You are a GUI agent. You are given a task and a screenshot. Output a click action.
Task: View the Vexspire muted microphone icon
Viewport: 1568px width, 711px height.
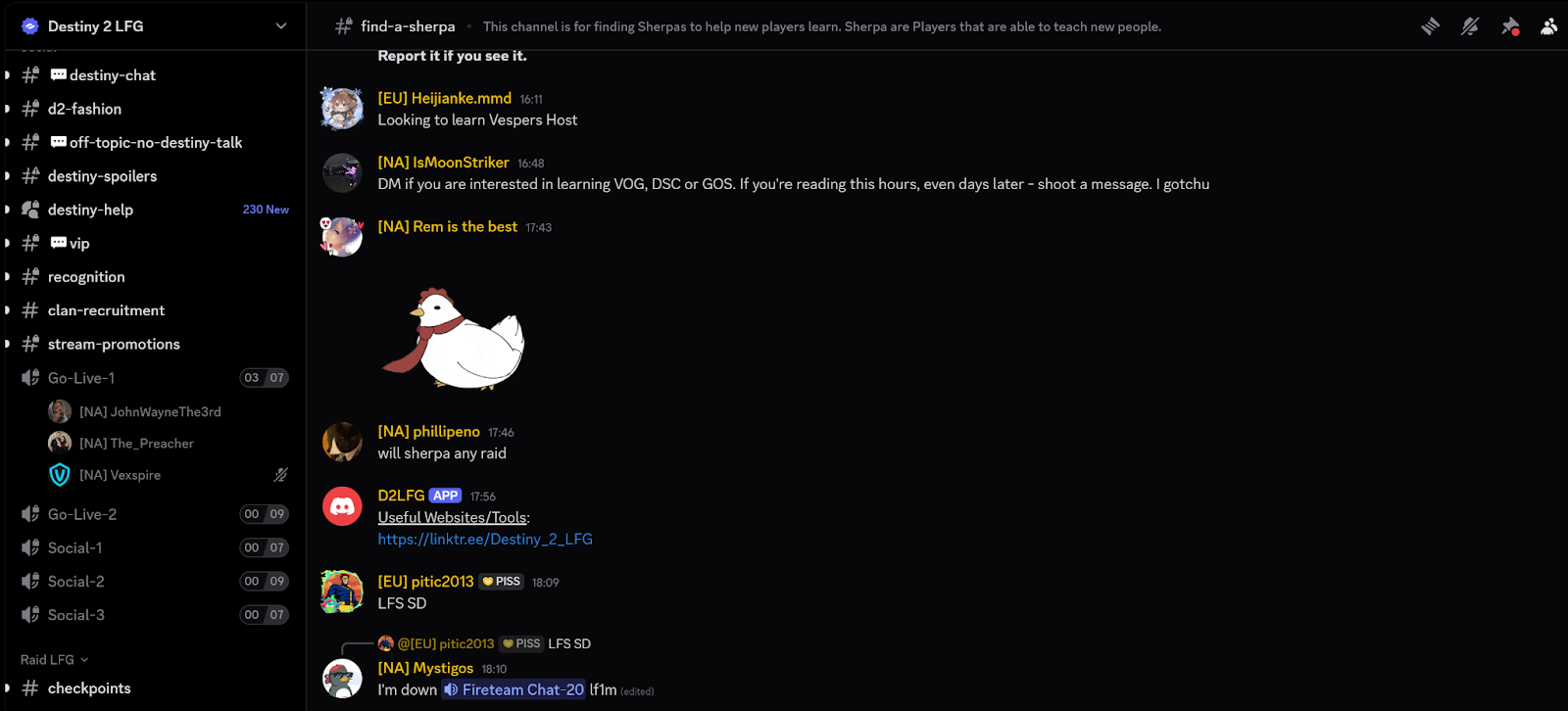(x=280, y=475)
